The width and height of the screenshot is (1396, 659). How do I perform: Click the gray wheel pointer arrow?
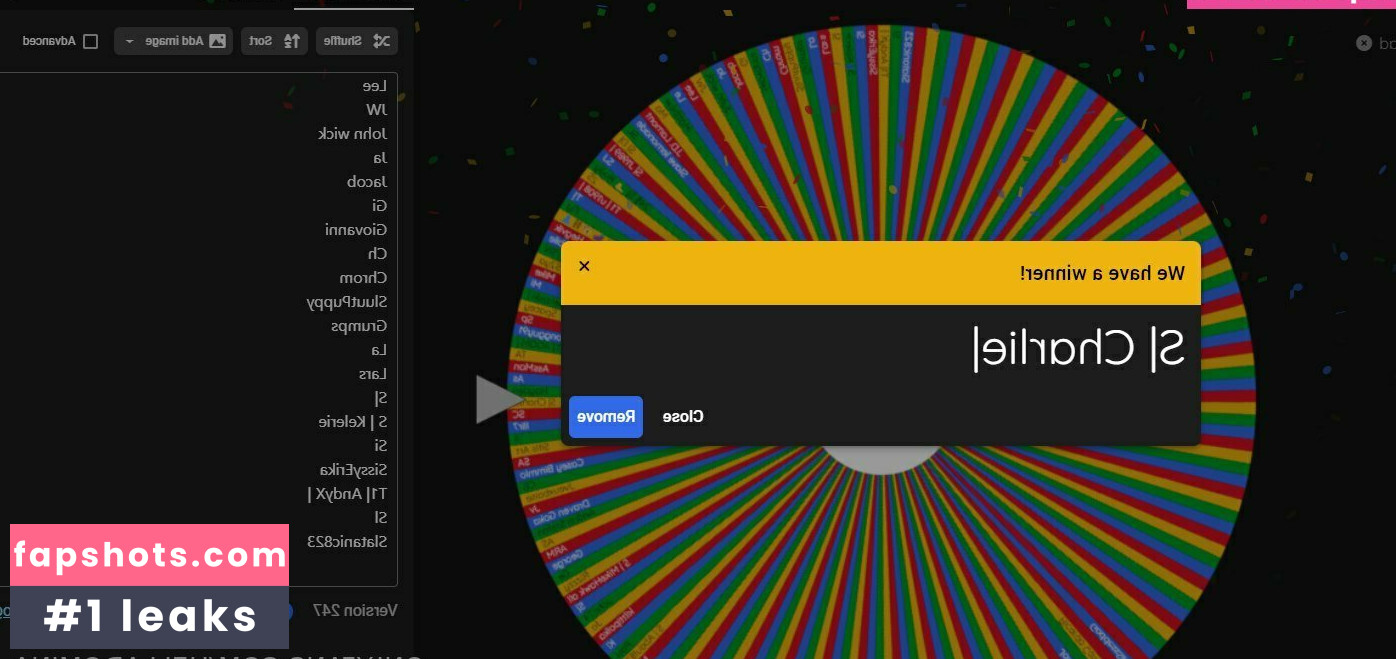(496, 399)
